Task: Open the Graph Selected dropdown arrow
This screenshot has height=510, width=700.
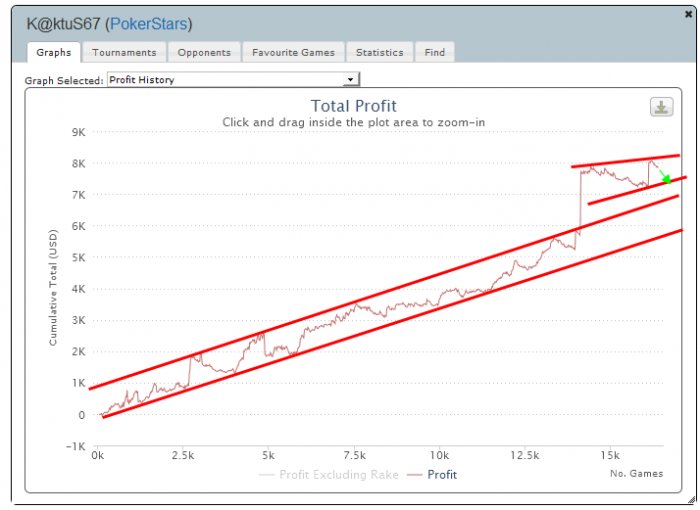Action: (x=350, y=79)
